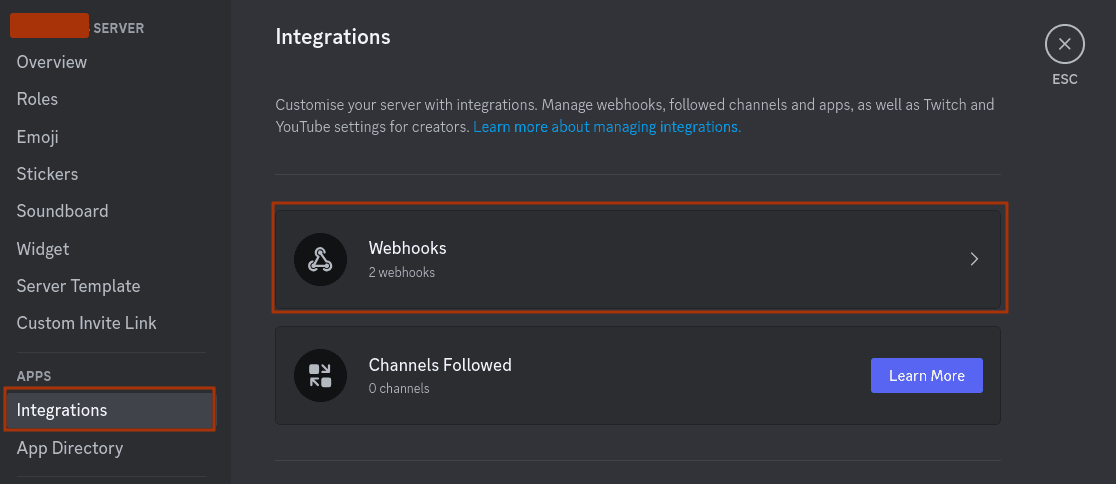Select Emoji from the server settings
The image size is (1116, 484).
point(39,137)
